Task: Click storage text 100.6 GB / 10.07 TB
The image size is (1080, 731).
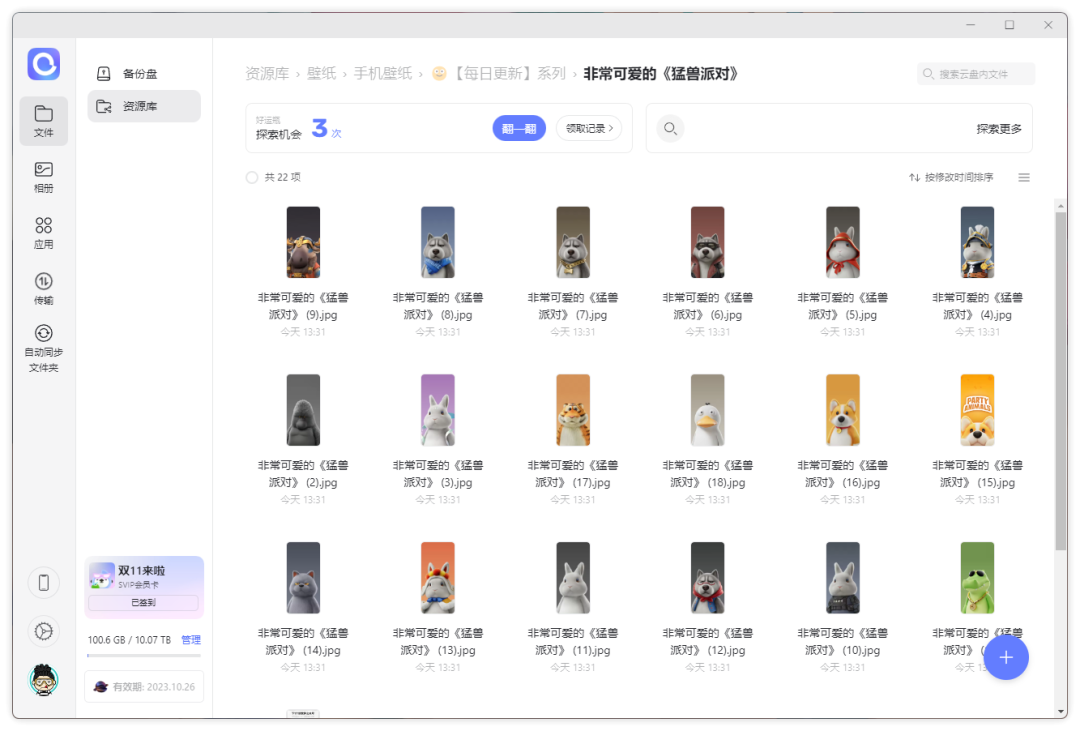Action: 129,640
